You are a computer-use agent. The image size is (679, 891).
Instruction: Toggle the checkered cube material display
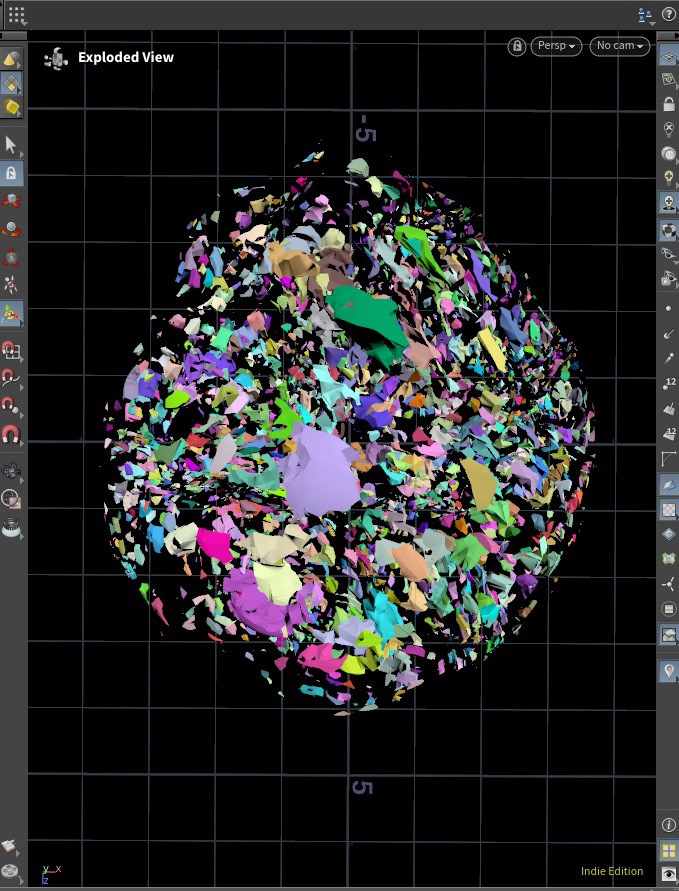[669, 231]
